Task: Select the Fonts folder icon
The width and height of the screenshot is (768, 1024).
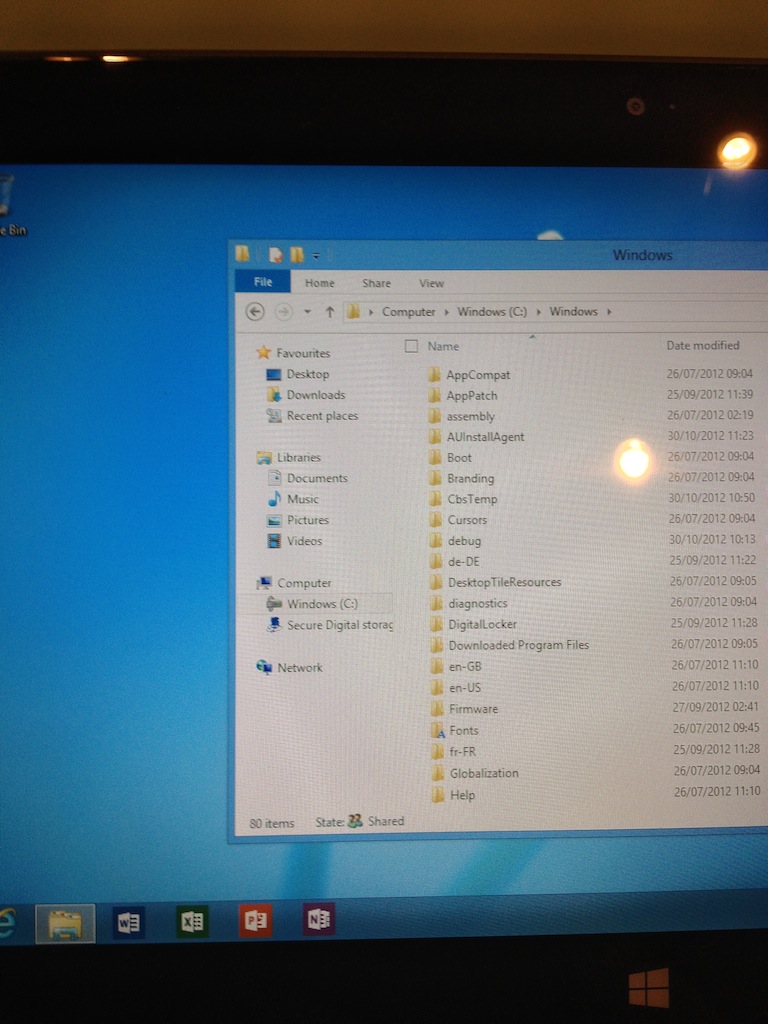Action: pyautogui.click(x=438, y=730)
